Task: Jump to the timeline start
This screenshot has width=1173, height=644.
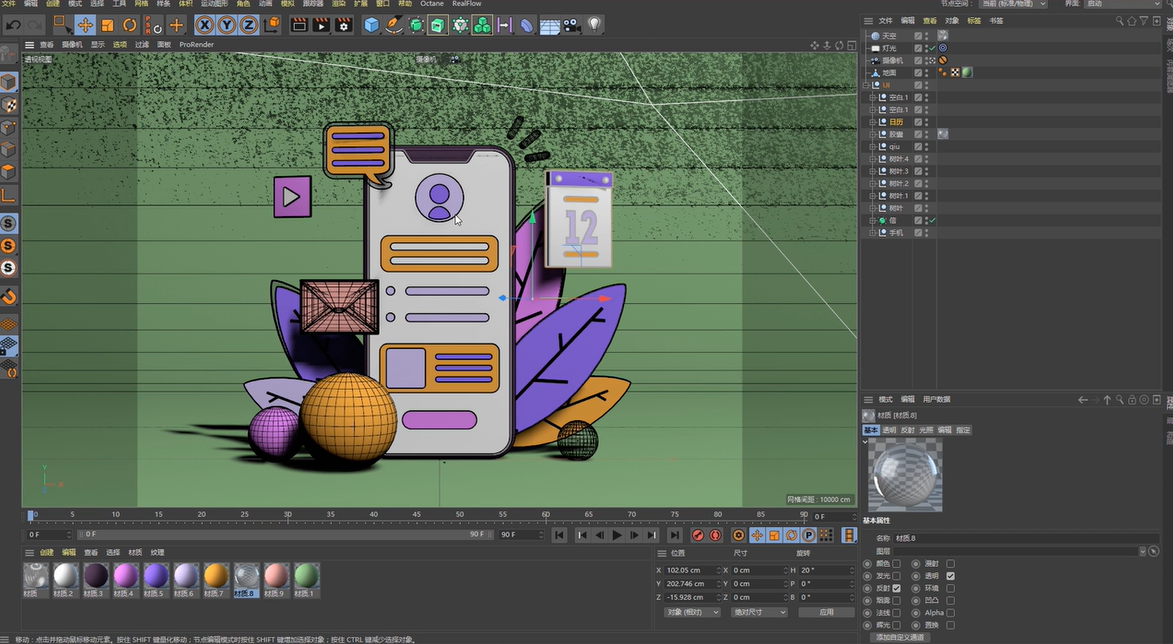Action: tap(559, 535)
